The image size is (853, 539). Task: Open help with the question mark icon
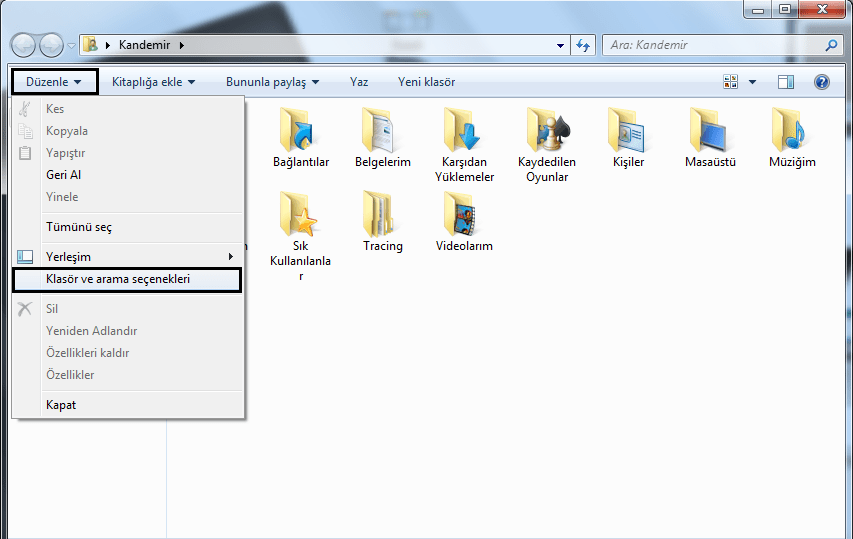(x=821, y=82)
